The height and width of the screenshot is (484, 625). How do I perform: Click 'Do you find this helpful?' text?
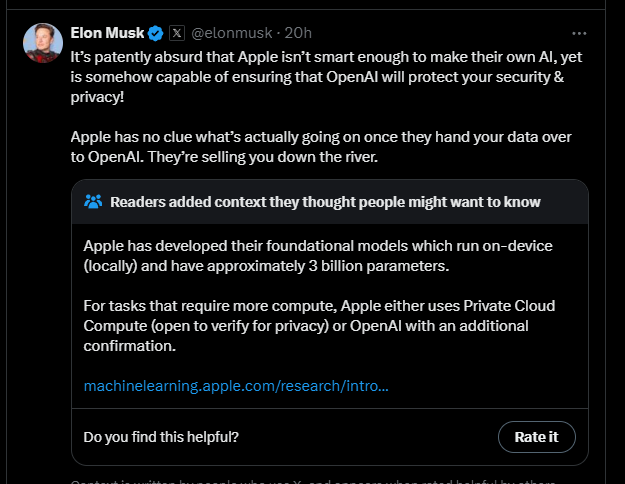point(161,437)
